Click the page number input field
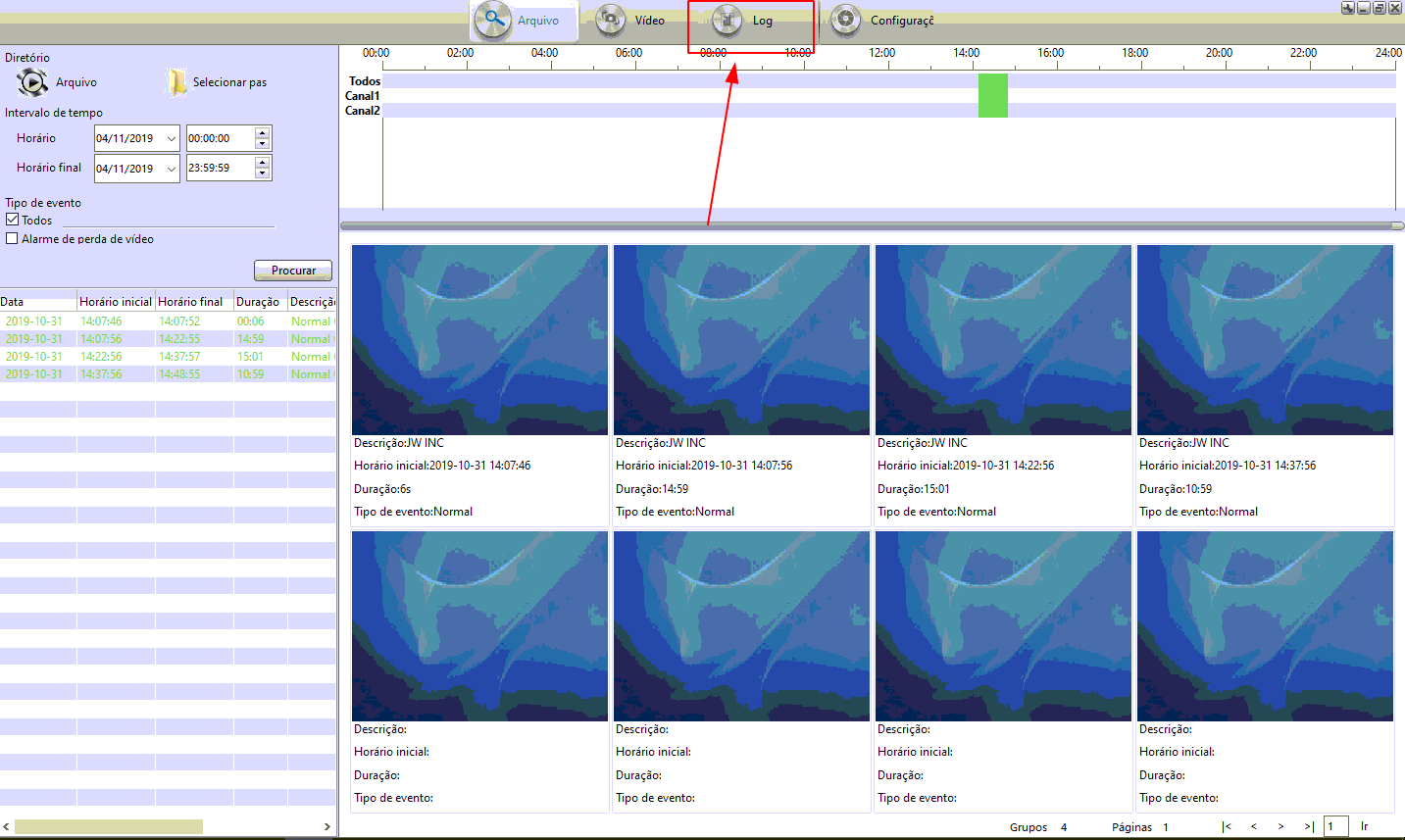Screen dimensions: 1405x840 tap(1335, 826)
